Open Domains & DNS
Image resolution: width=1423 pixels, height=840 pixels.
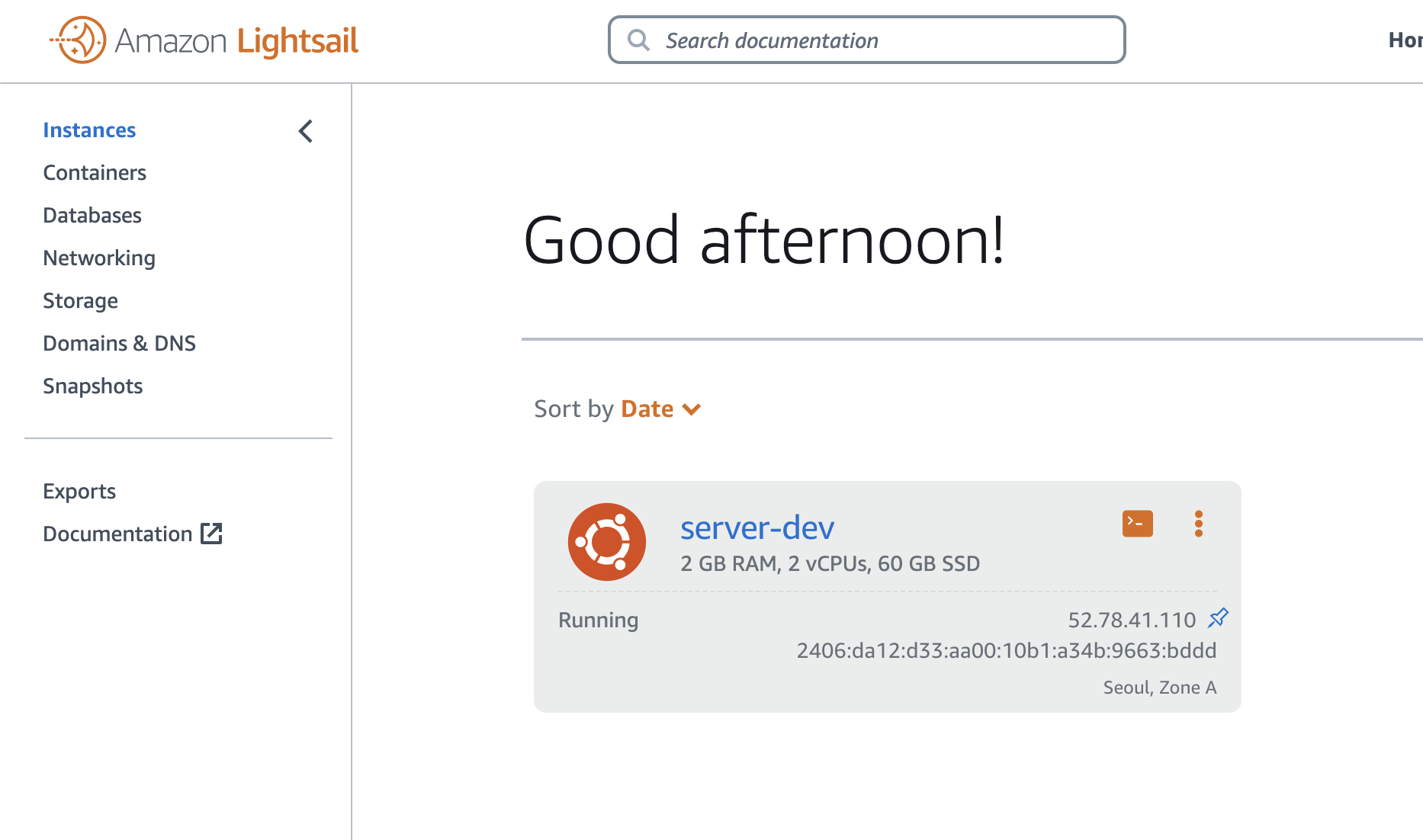point(119,344)
